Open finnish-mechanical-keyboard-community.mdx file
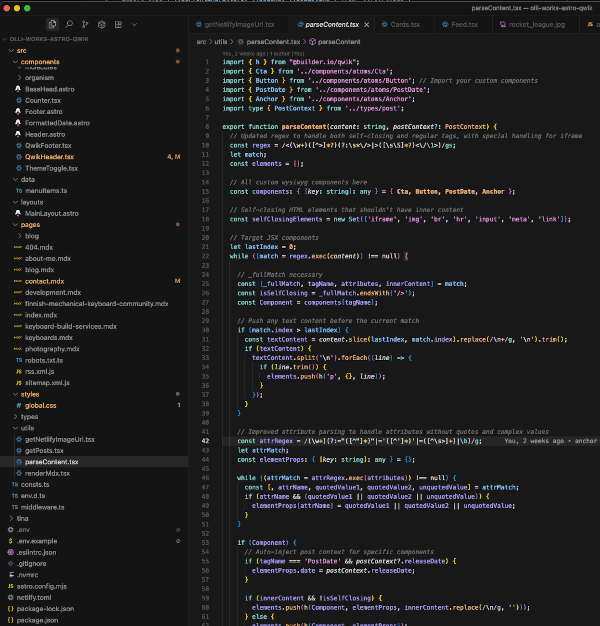This screenshot has width=600, height=626. 96,304
